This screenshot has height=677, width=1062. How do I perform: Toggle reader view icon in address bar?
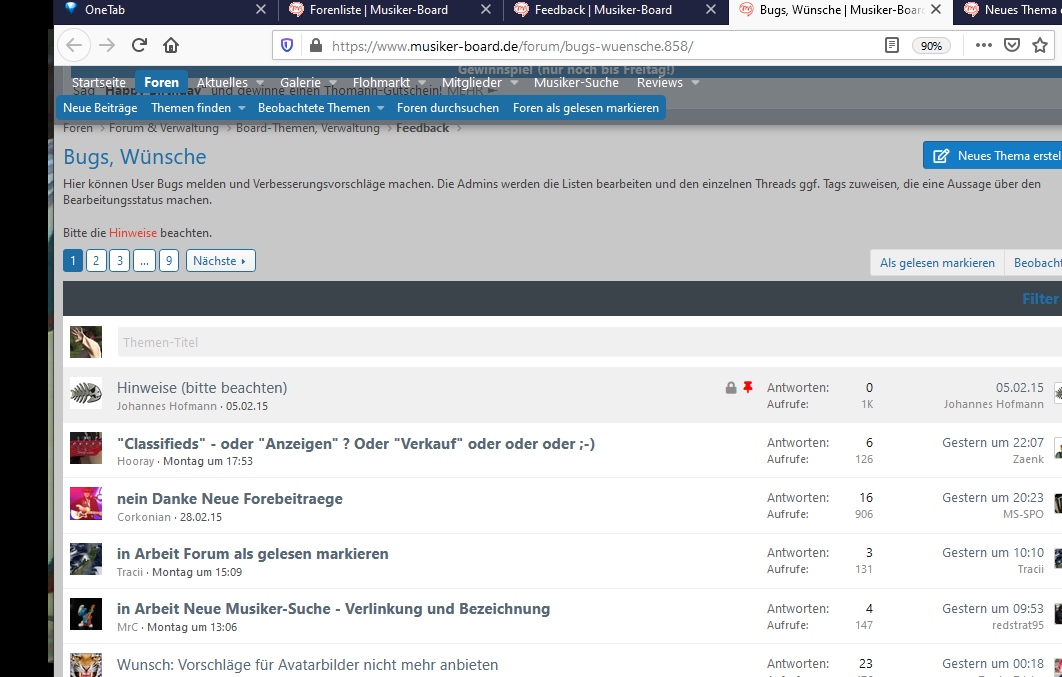892,46
